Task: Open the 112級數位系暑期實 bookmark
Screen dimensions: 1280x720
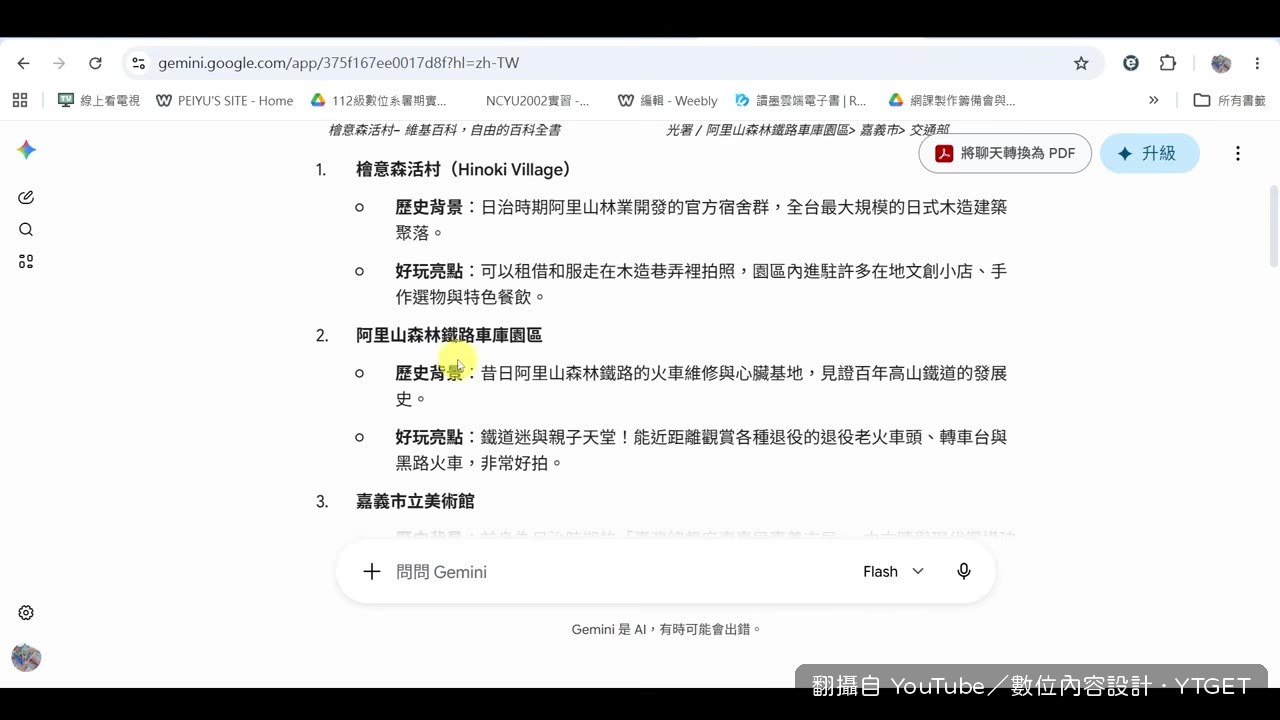Action: pos(379,100)
